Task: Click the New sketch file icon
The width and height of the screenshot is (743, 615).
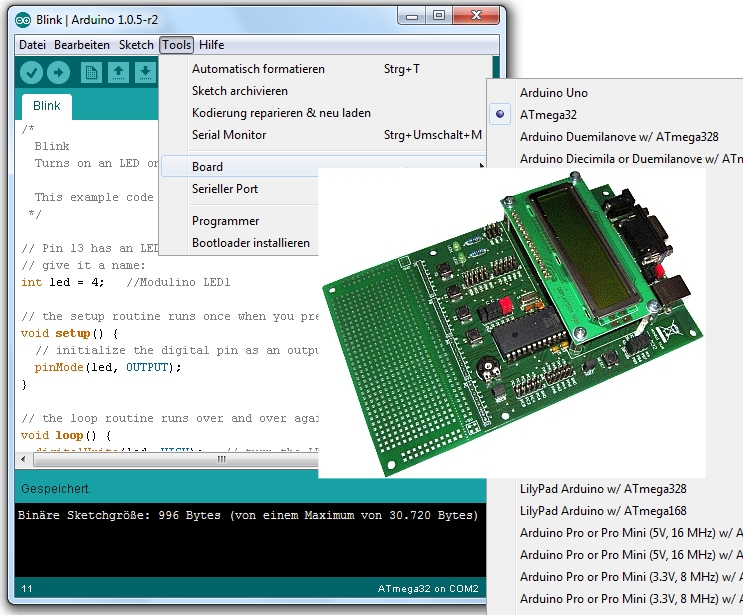Action: click(91, 72)
